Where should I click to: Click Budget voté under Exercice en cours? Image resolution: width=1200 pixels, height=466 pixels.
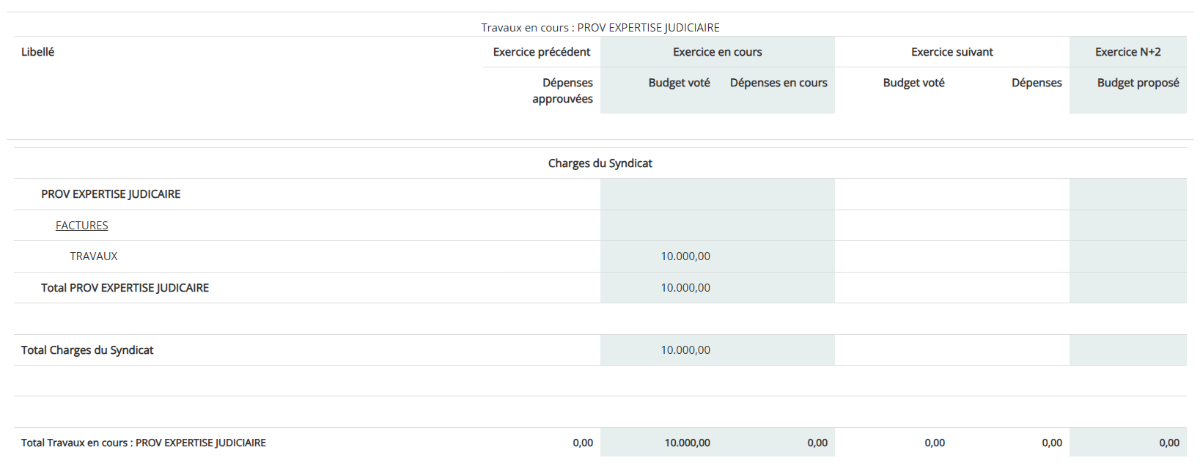click(679, 83)
